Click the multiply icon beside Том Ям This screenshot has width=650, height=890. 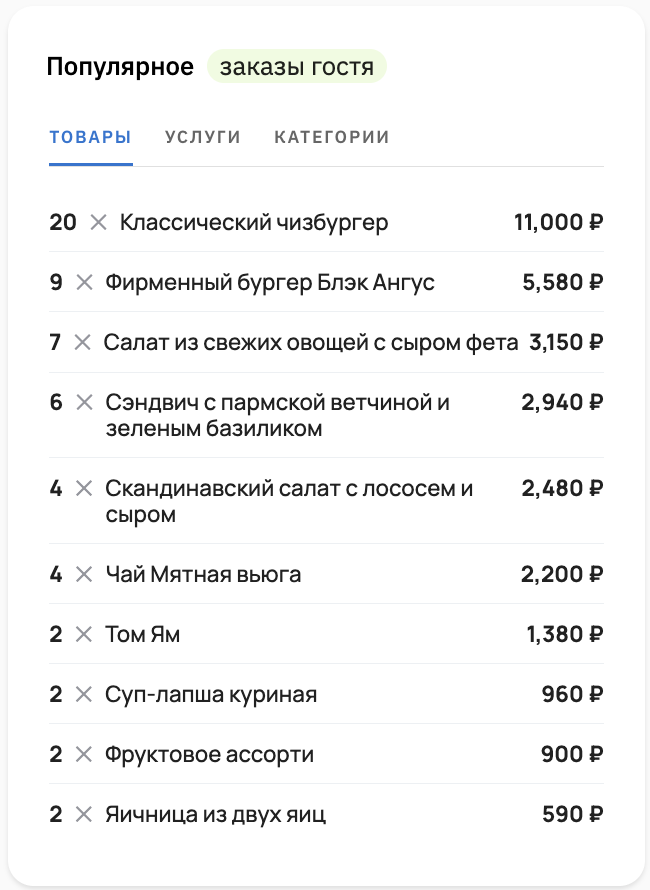84,634
